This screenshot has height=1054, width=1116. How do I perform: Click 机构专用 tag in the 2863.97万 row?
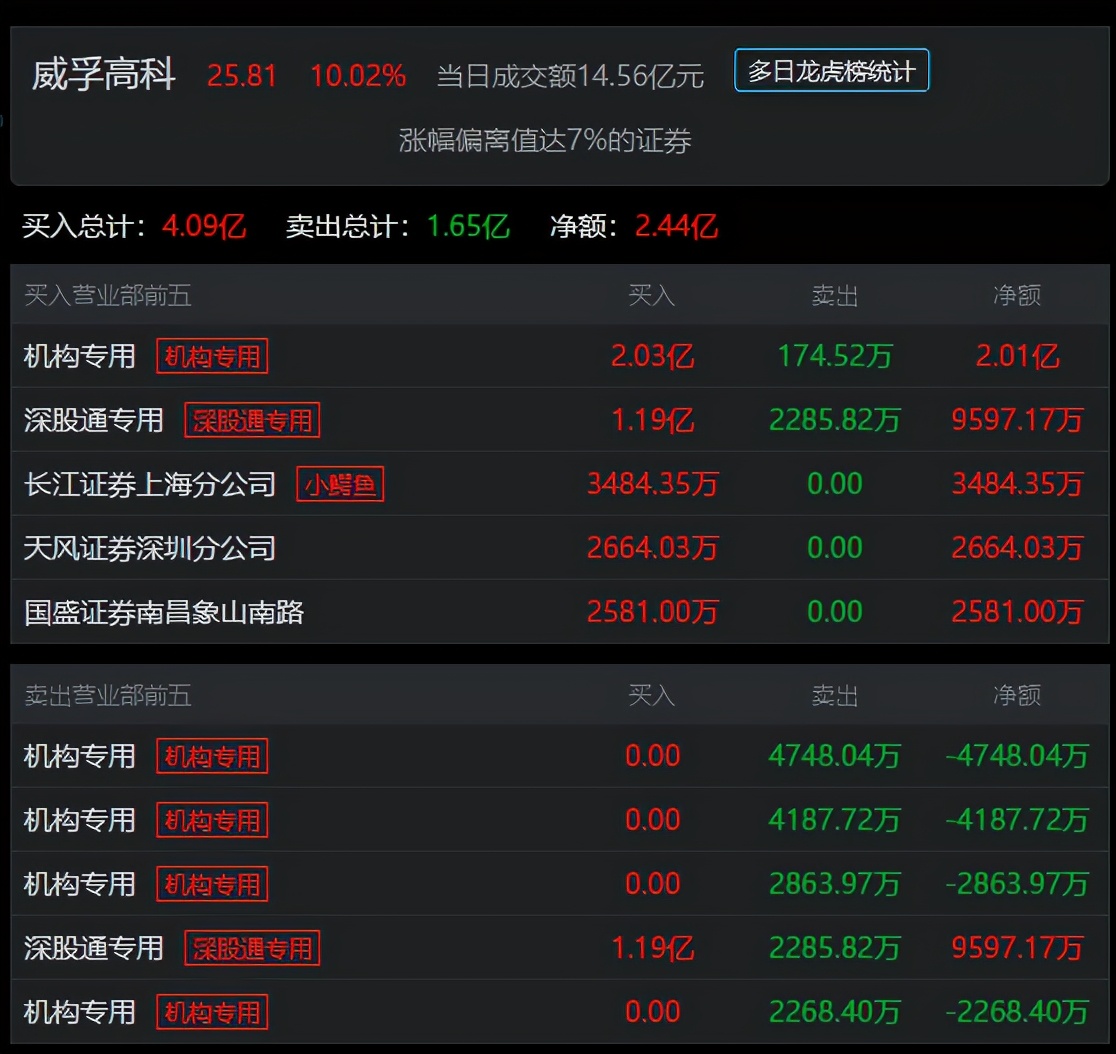[x=212, y=884]
